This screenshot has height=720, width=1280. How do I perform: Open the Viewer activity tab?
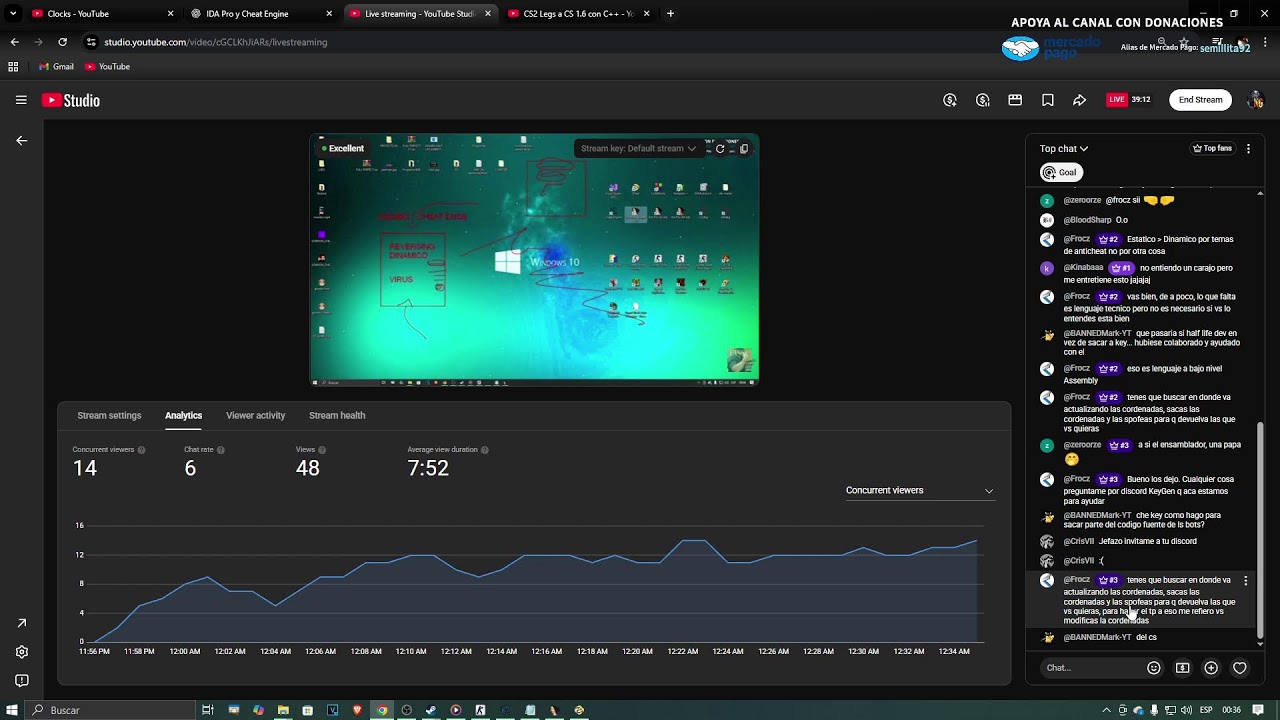pyautogui.click(x=255, y=415)
